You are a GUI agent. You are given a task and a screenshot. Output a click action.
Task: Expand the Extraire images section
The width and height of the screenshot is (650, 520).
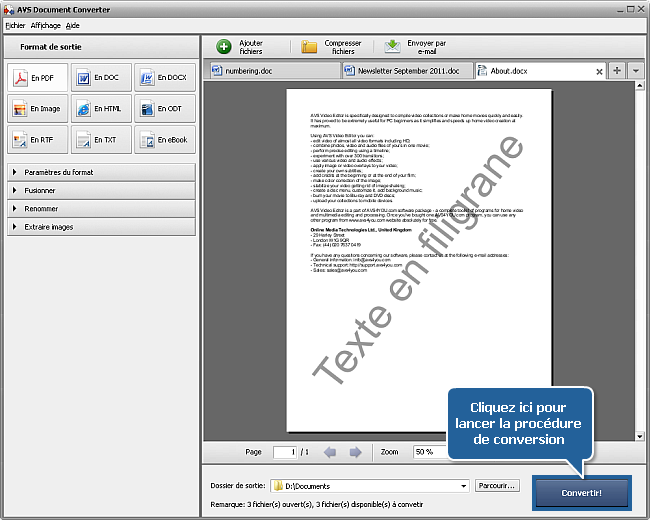tap(101, 227)
